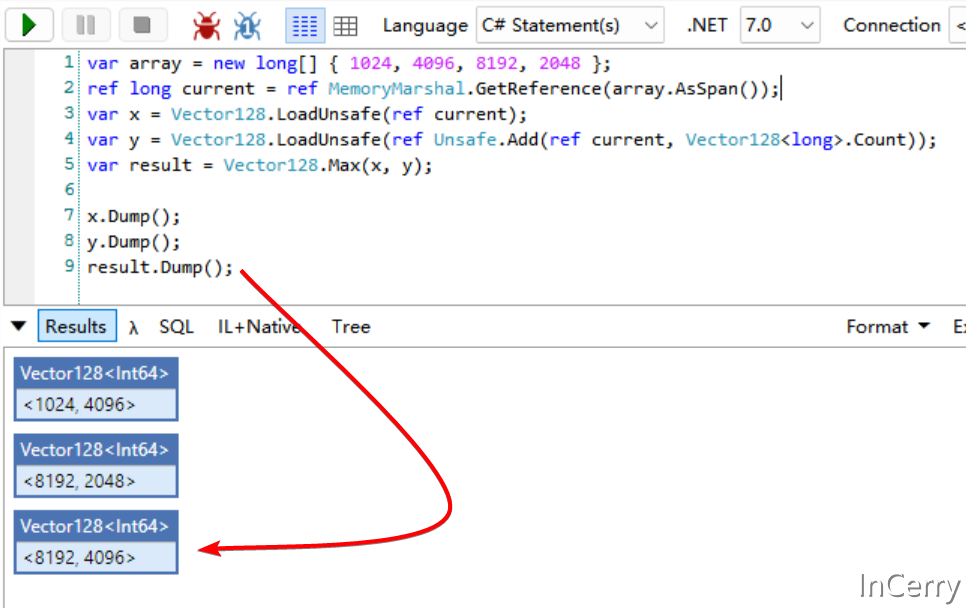The height and width of the screenshot is (608, 966).
Task: Change the .NET version from 7.0
Action: tap(779, 25)
